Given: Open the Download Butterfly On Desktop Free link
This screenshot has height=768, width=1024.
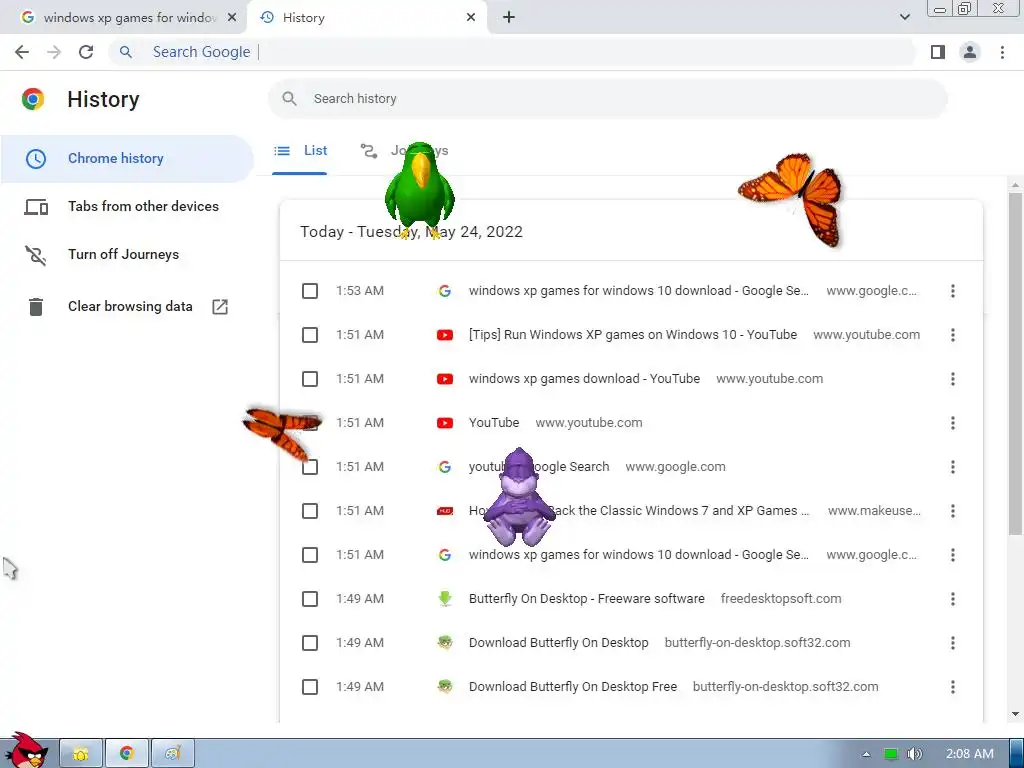Looking at the screenshot, I should coord(572,687).
